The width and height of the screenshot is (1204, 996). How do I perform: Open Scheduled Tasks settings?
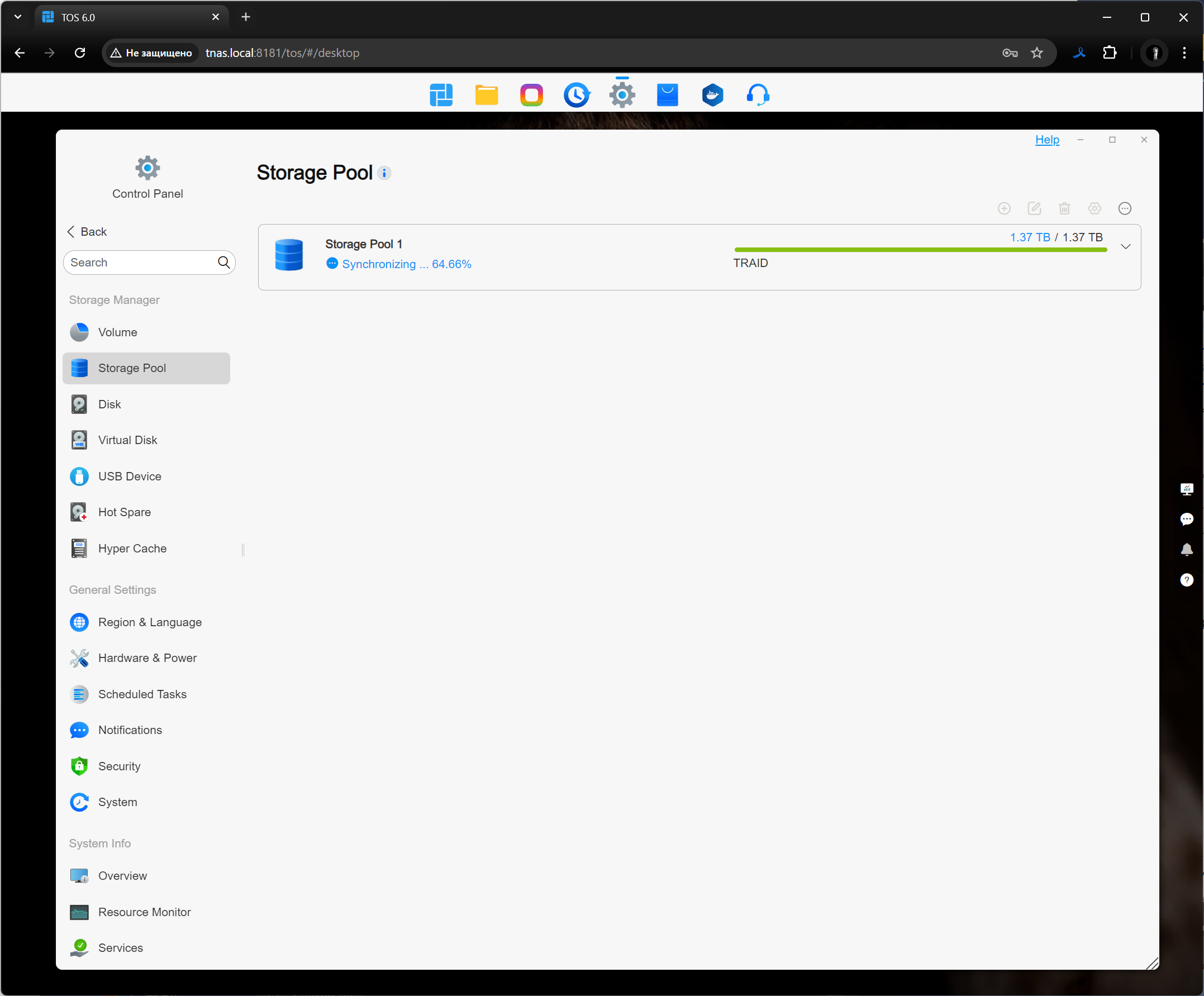point(146,694)
